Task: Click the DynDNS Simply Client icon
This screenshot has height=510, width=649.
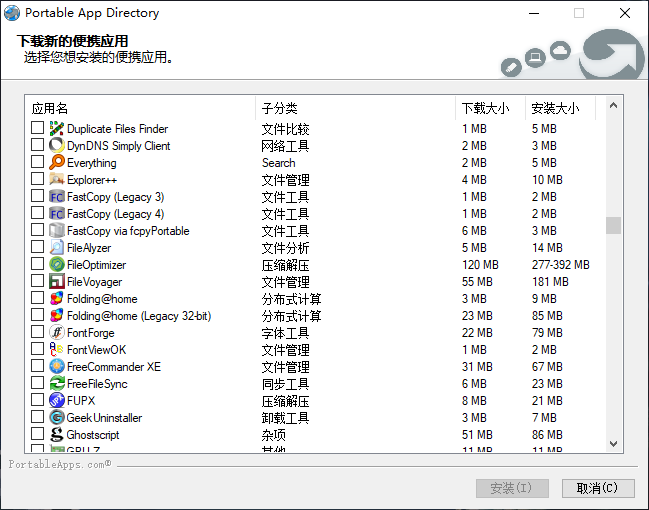Action: coord(57,146)
